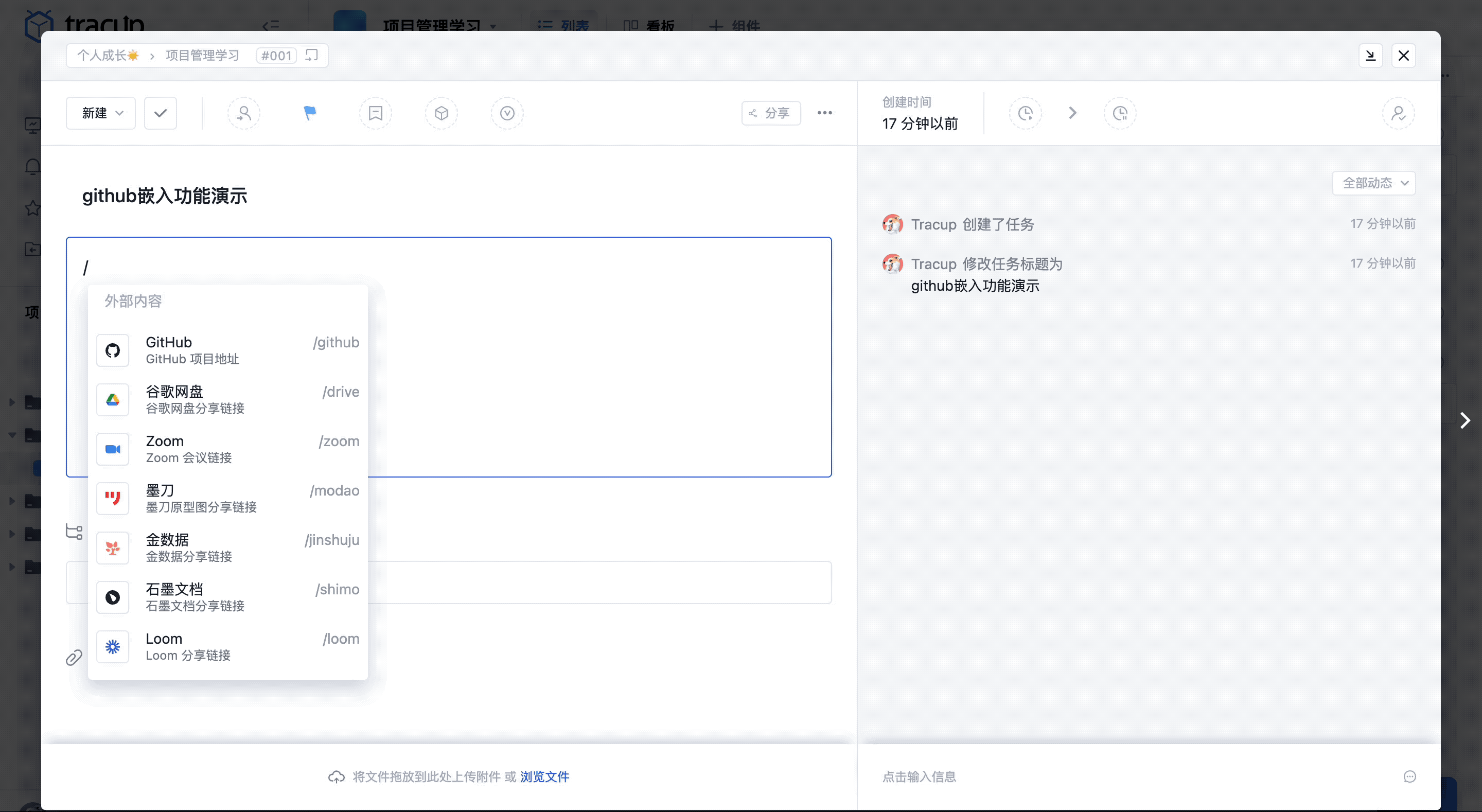Toggle the completion checkmark icon

click(x=159, y=112)
